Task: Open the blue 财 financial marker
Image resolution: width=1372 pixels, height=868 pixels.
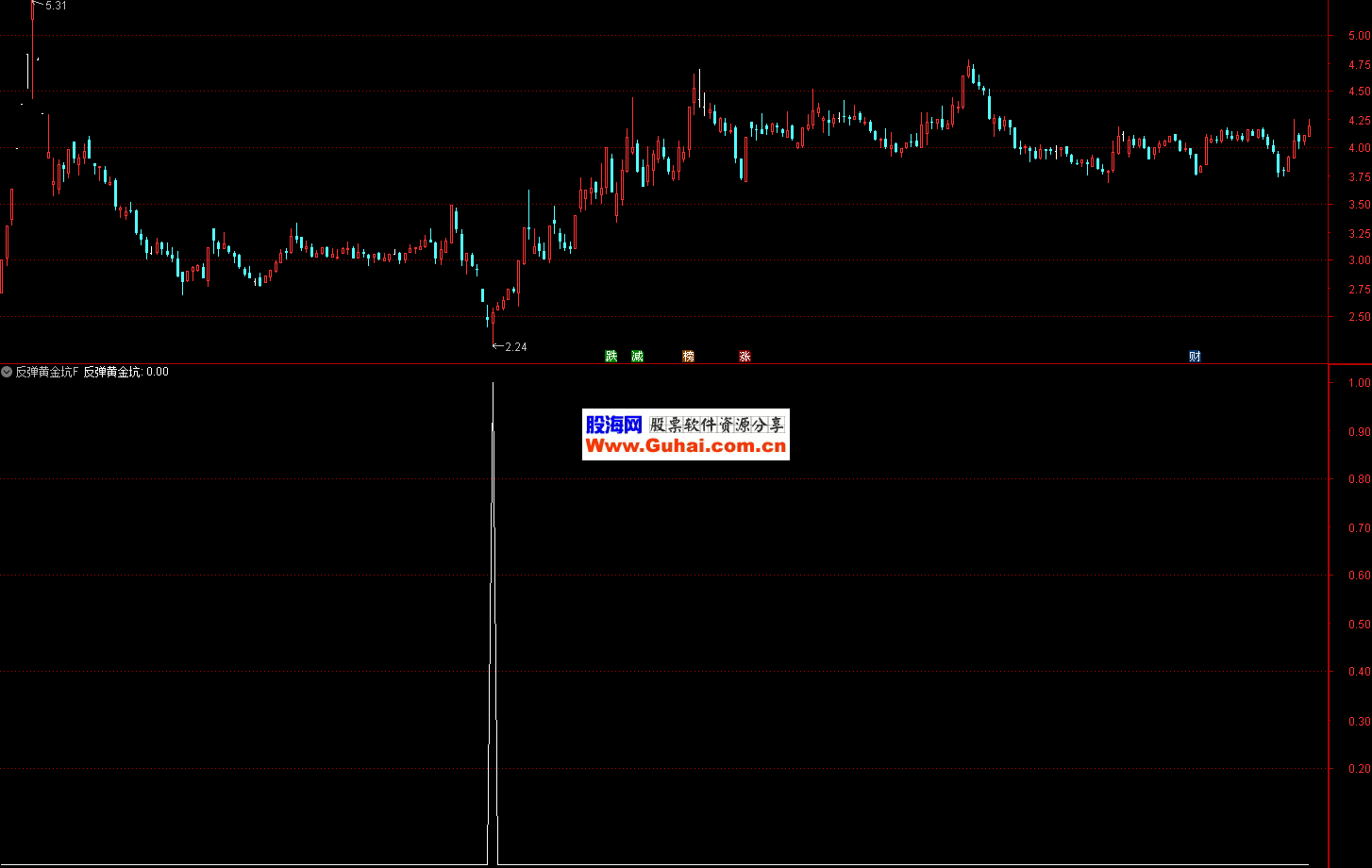Action: tap(1195, 356)
